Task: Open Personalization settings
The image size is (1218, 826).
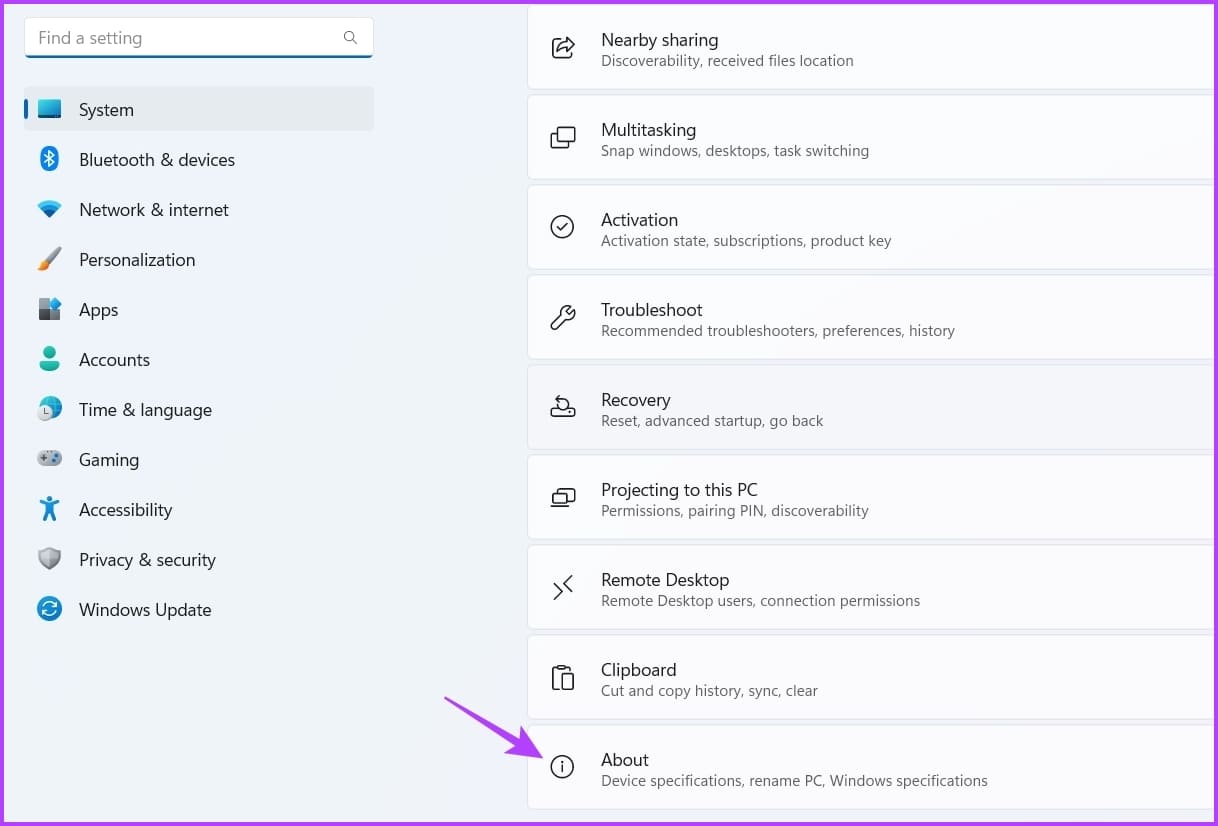Action: 199,259
